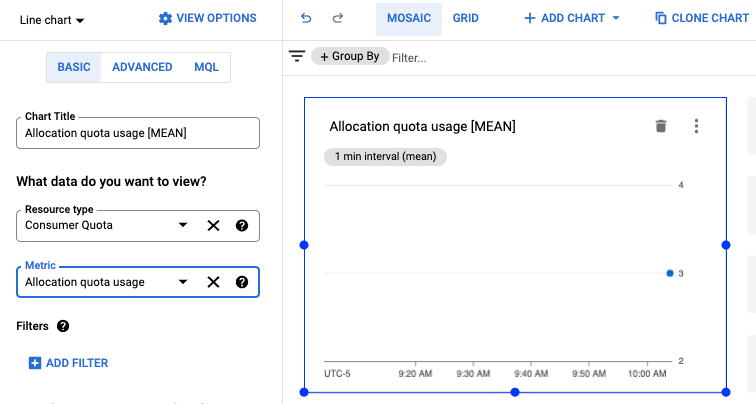Open help for Metric field
This screenshot has width=756, height=404.
242,282
